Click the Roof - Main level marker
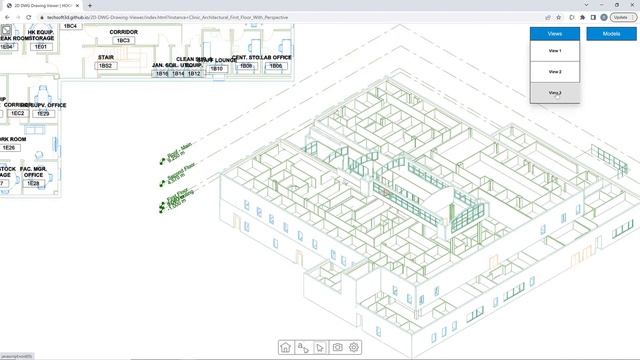 pyautogui.click(x=176, y=154)
